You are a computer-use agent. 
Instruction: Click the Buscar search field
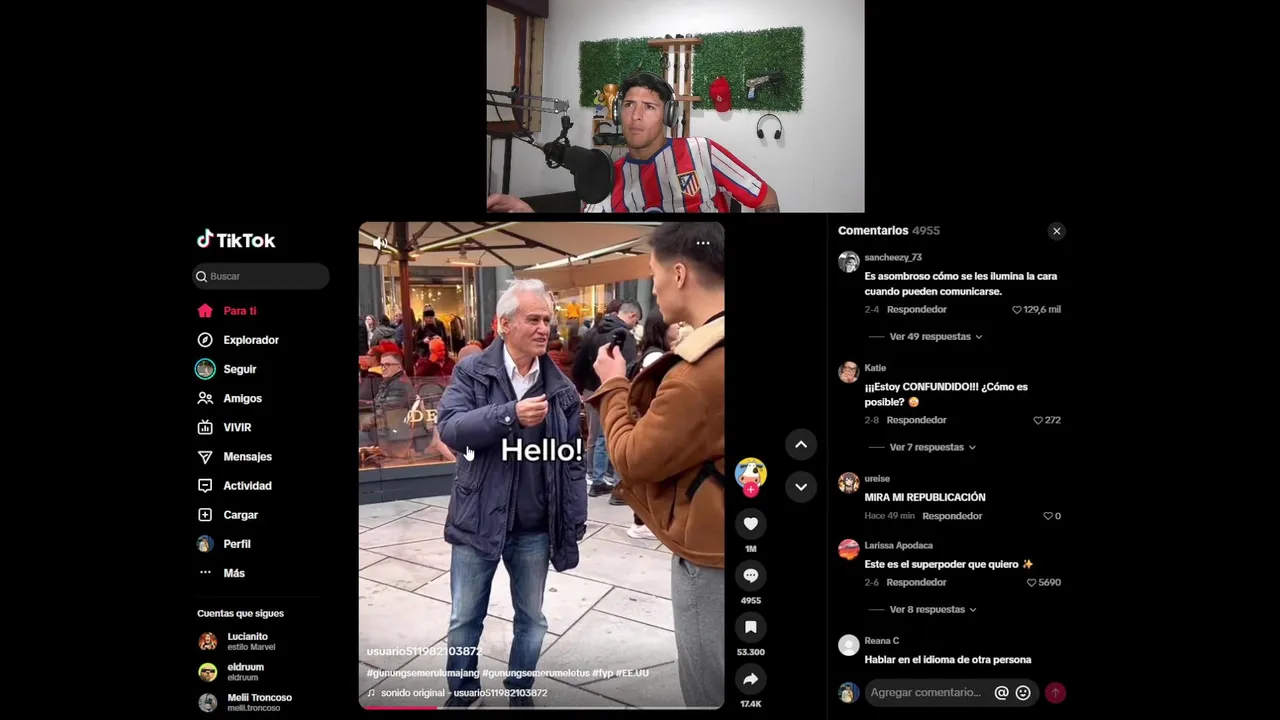260,276
